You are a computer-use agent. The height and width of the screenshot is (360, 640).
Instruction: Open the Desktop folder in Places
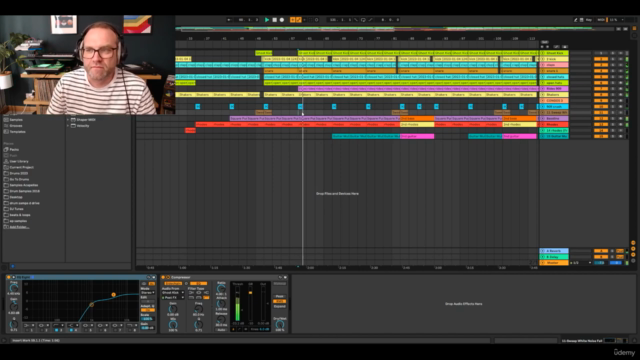click(16, 197)
